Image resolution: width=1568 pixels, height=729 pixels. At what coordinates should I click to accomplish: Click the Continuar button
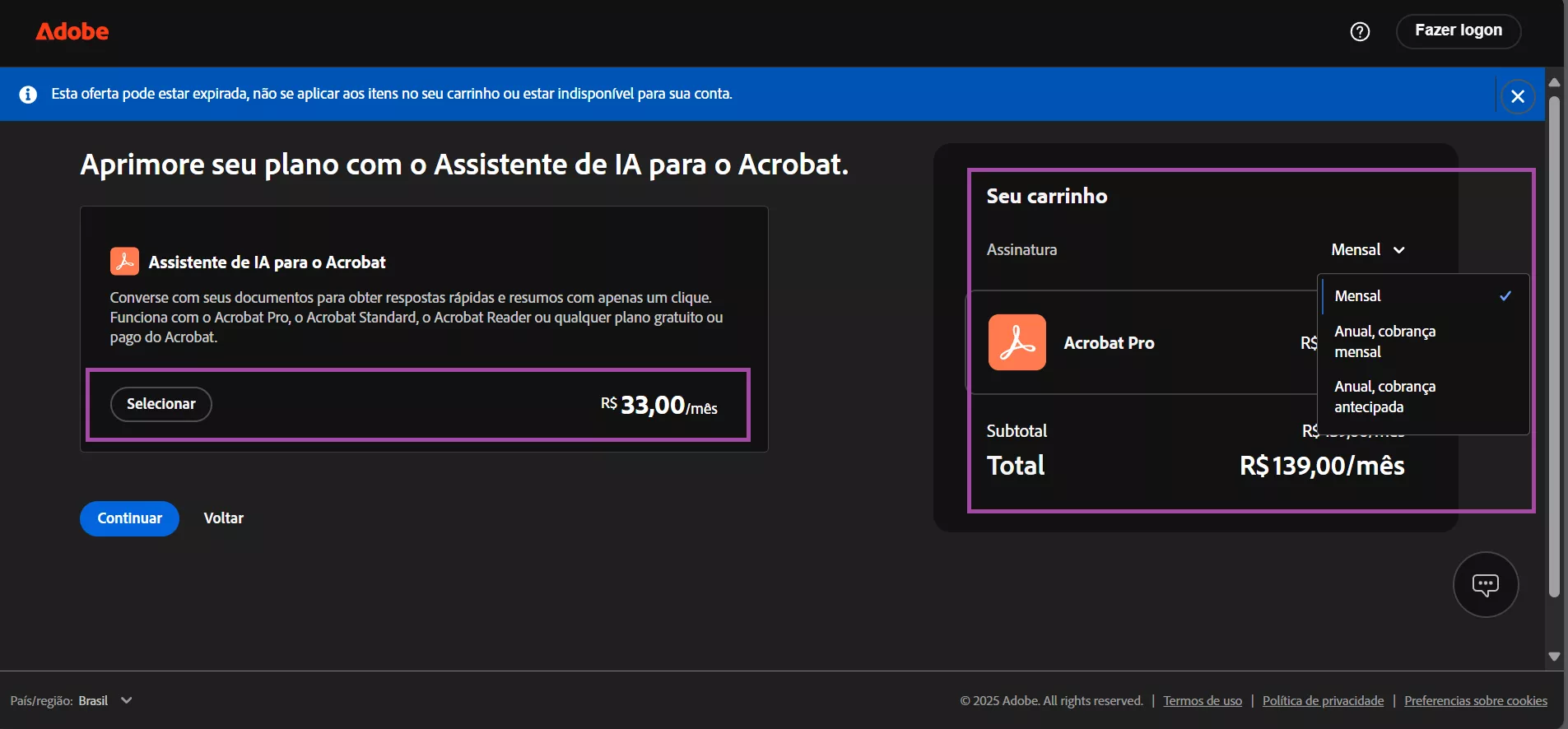coord(129,518)
